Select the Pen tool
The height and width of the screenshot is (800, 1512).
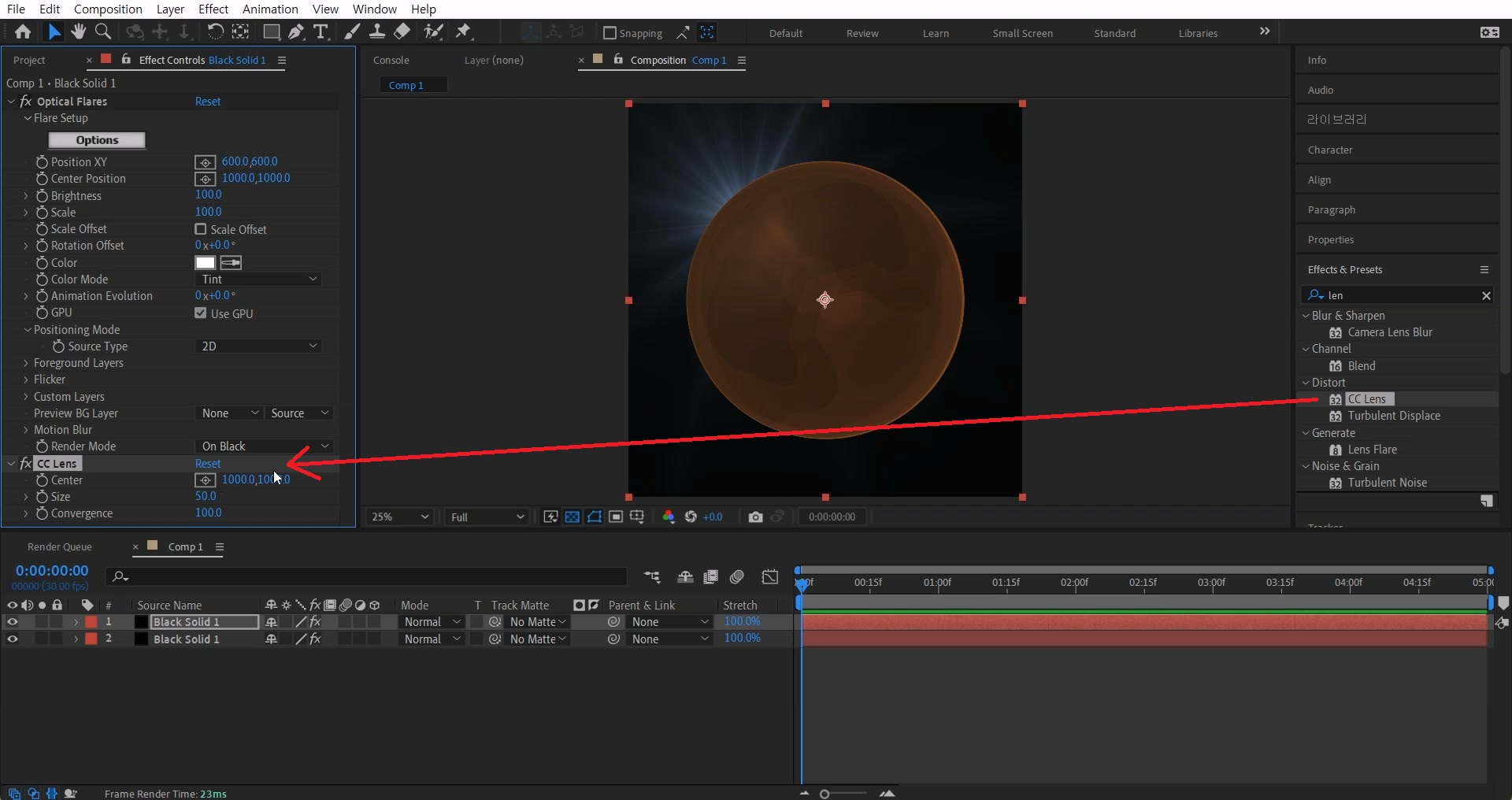point(295,31)
